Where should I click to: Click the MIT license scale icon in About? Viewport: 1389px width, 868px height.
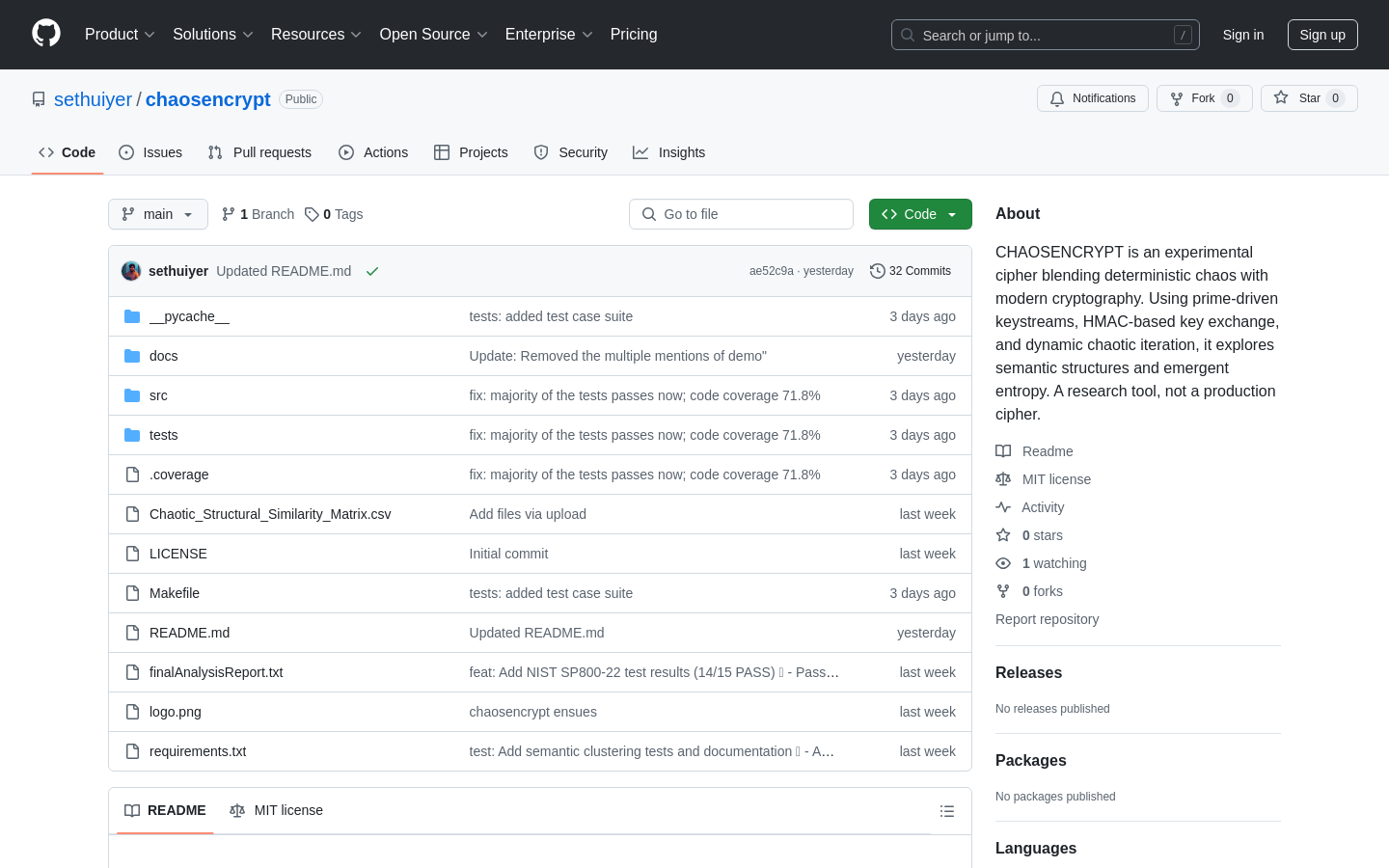point(1003,479)
